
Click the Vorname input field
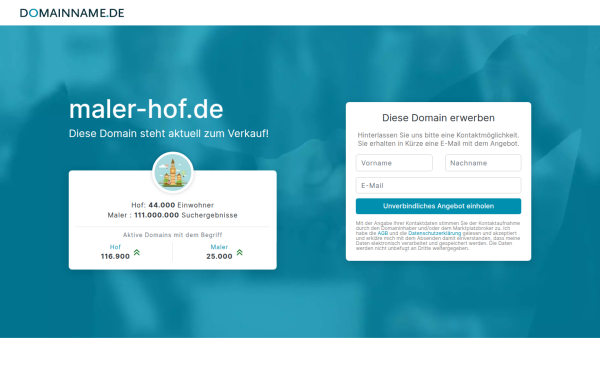394,163
